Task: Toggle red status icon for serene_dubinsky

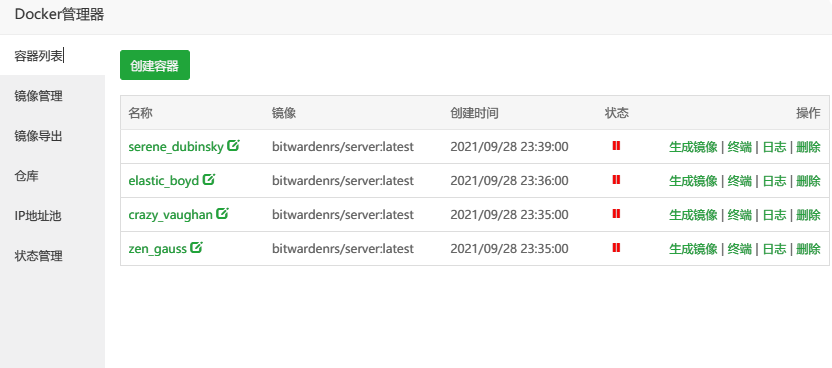Action: click(x=616, y=146)
